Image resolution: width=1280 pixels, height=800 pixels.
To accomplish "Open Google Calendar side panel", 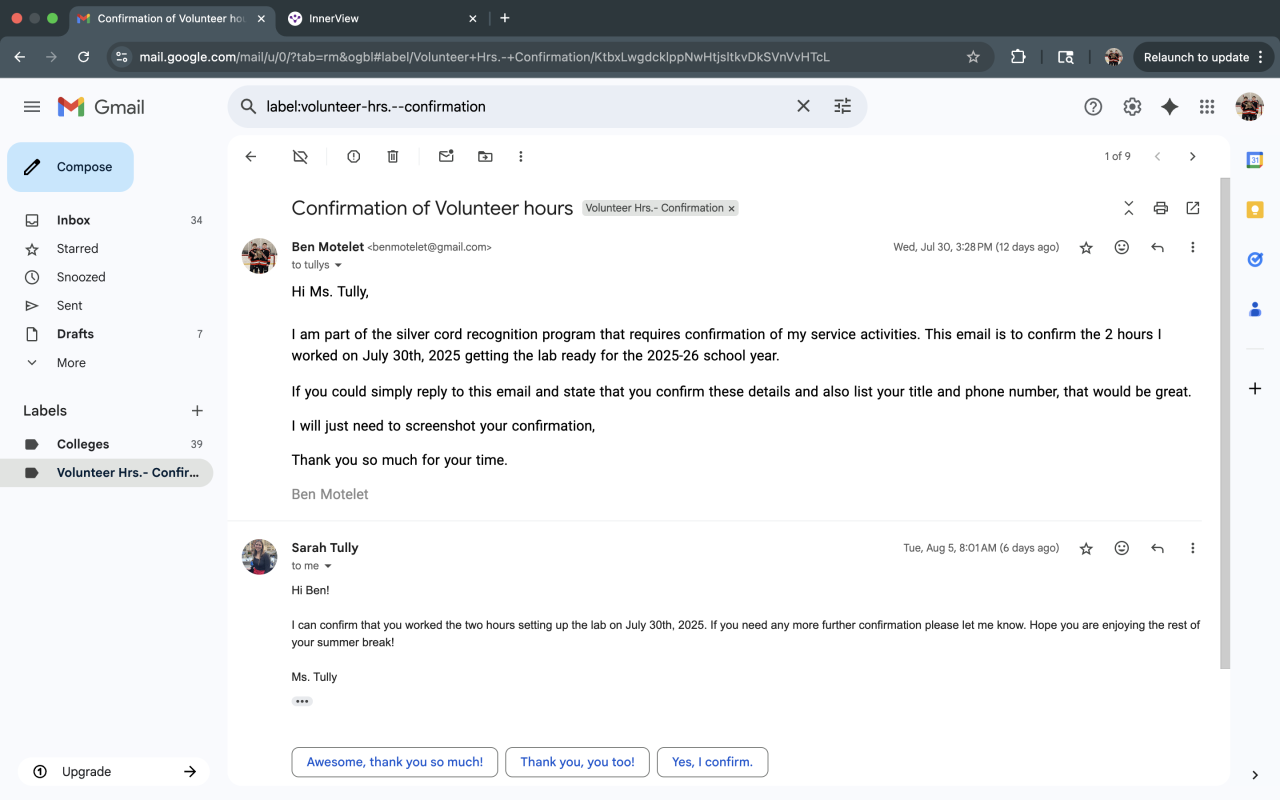I will point(1255,160).
